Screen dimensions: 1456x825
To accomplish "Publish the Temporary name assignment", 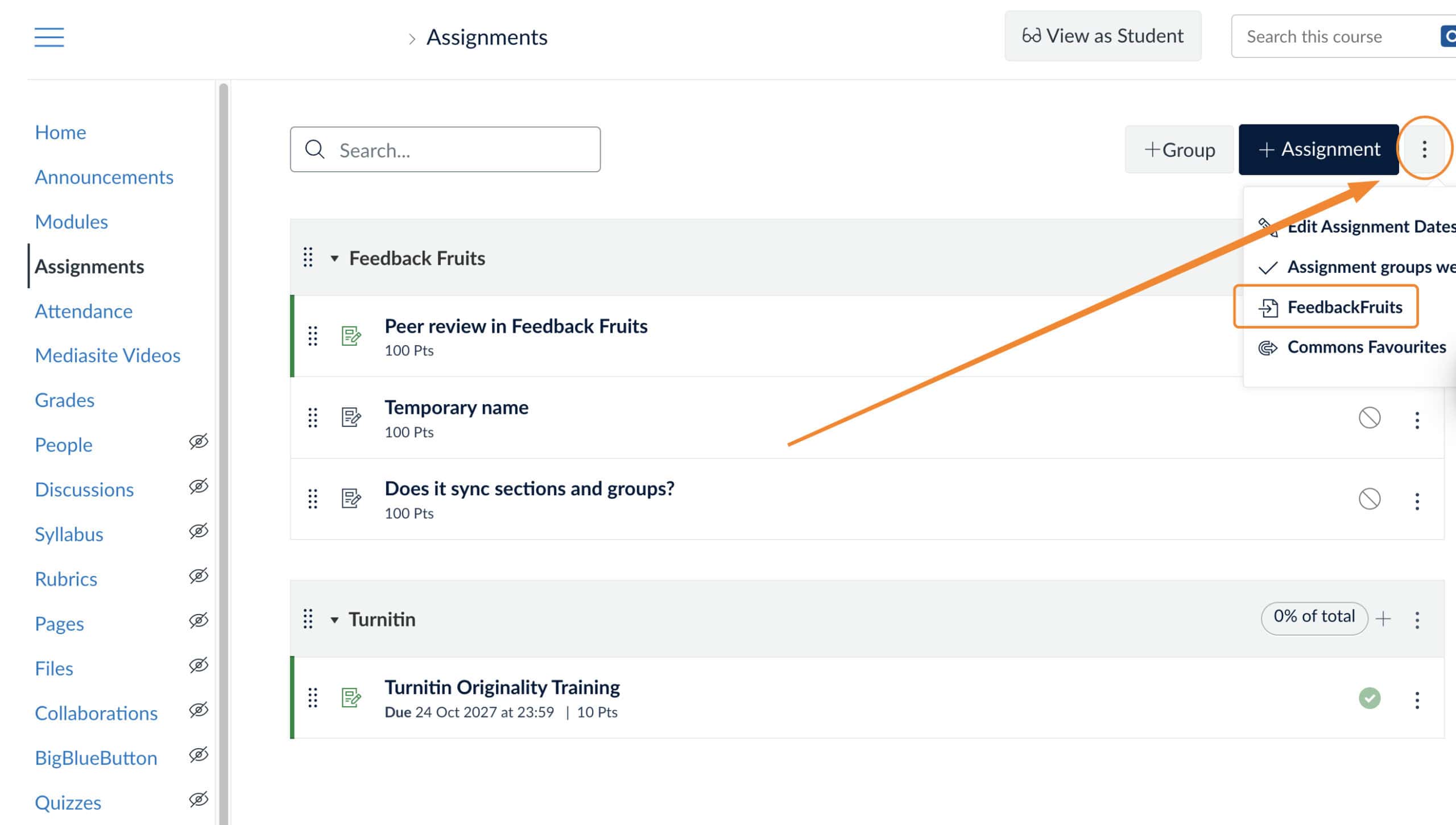I will point(1369,418).
